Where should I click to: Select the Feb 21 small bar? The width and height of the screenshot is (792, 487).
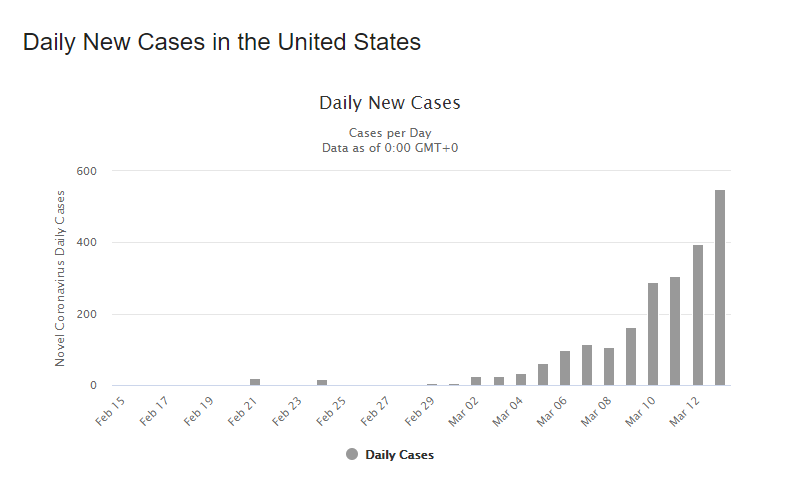point(255,382)
